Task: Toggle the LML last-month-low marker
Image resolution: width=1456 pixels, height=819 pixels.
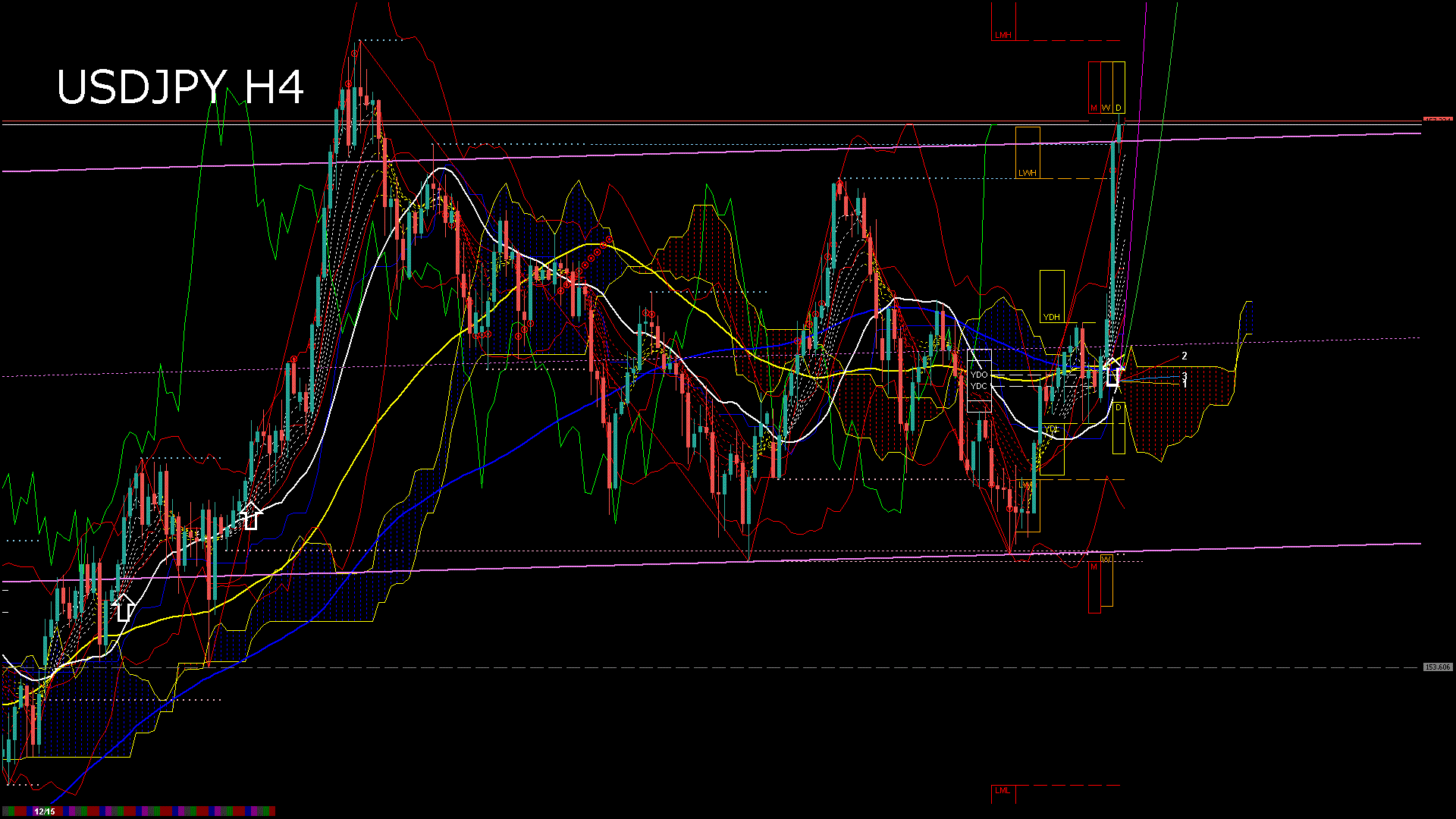Action: 1003,790
